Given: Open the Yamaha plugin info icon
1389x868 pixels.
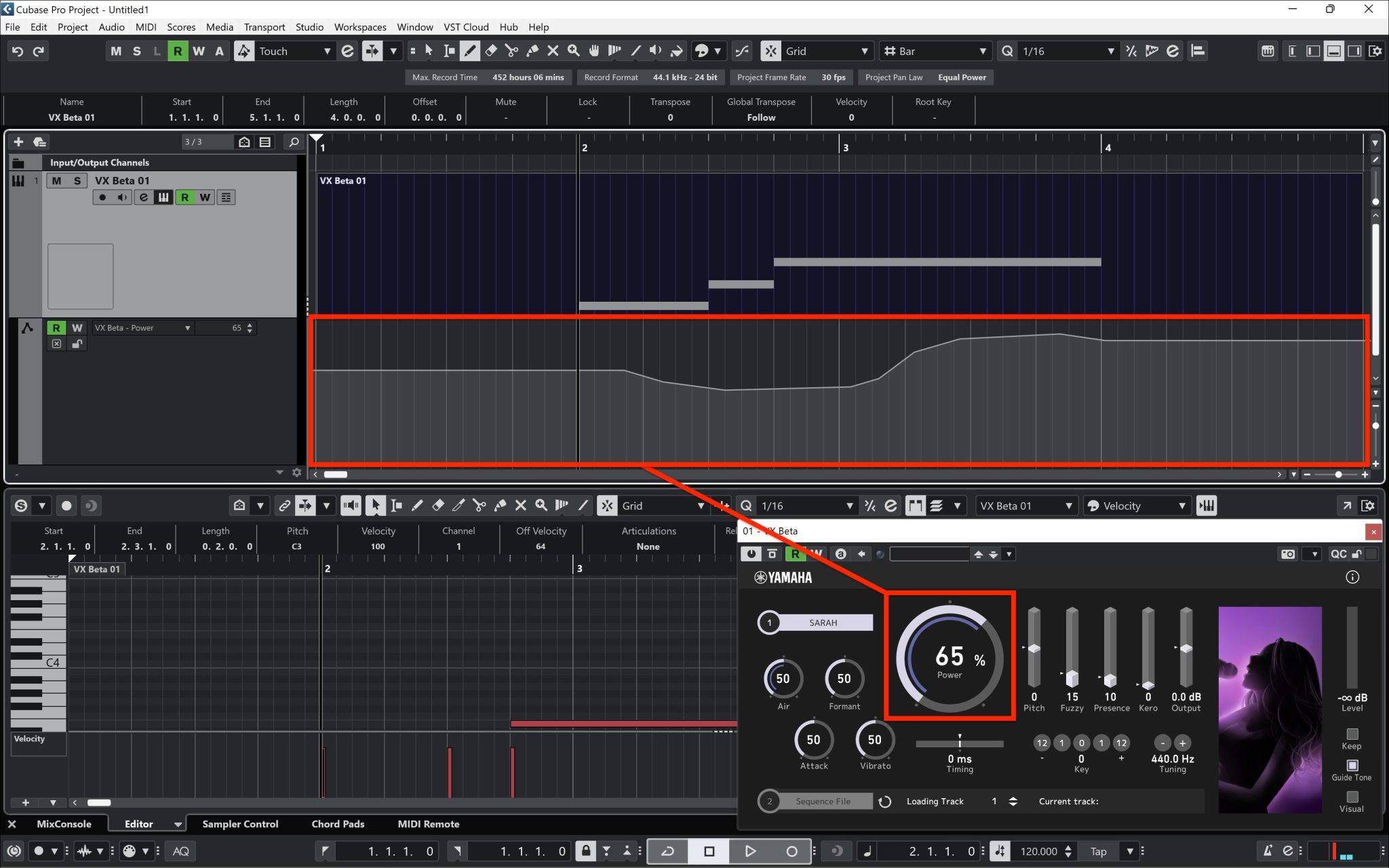Looking at the screenshot, I should coord(1353,577).
